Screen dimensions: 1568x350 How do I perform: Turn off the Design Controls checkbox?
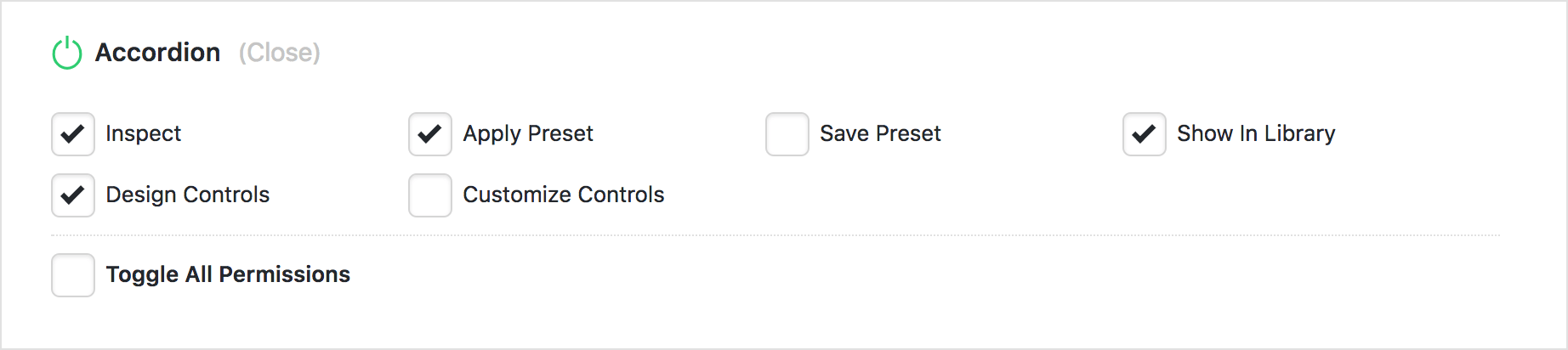point(73,195)
